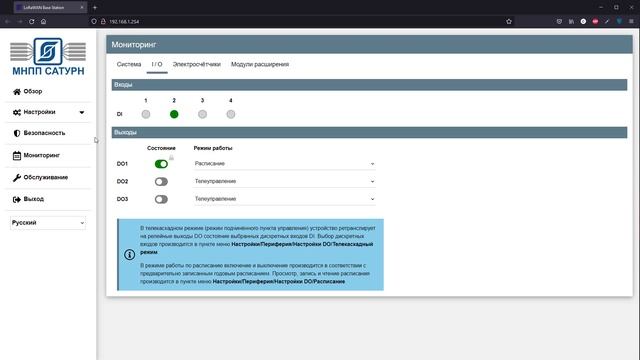Click the DI row label

point(120,114)
